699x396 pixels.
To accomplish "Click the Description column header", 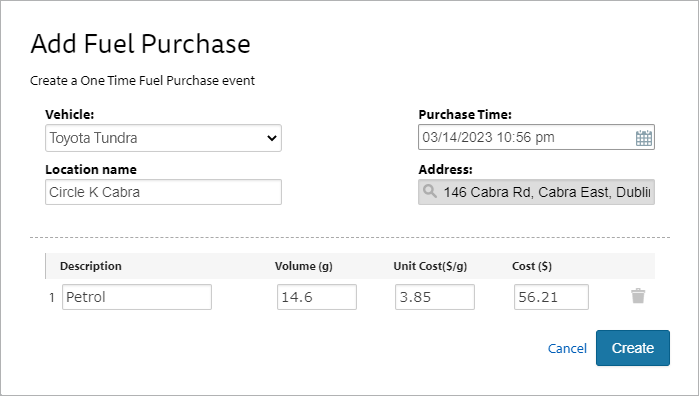I will pos(90,266).
